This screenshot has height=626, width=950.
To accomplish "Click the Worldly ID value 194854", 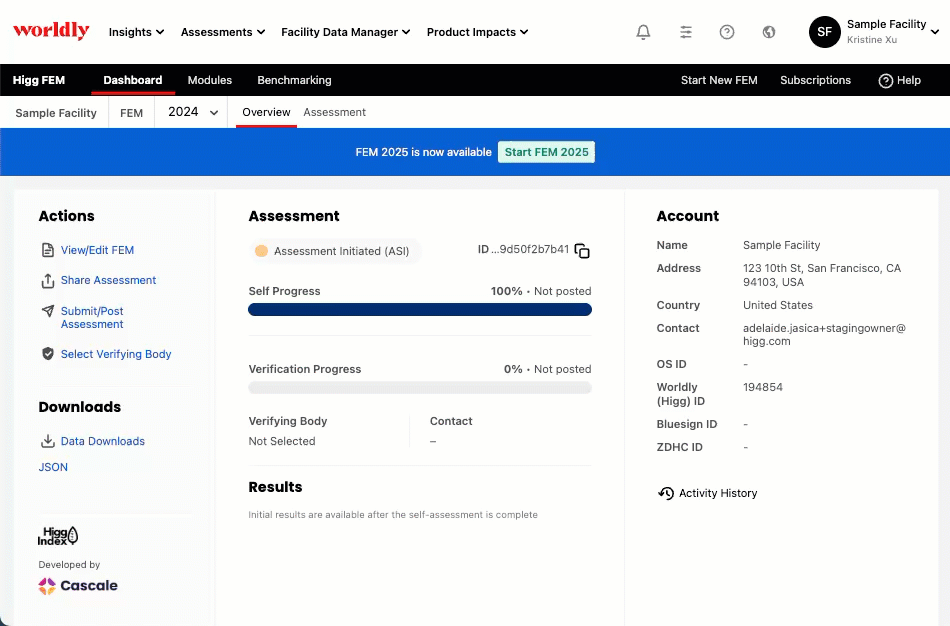I will coord(763,387).
